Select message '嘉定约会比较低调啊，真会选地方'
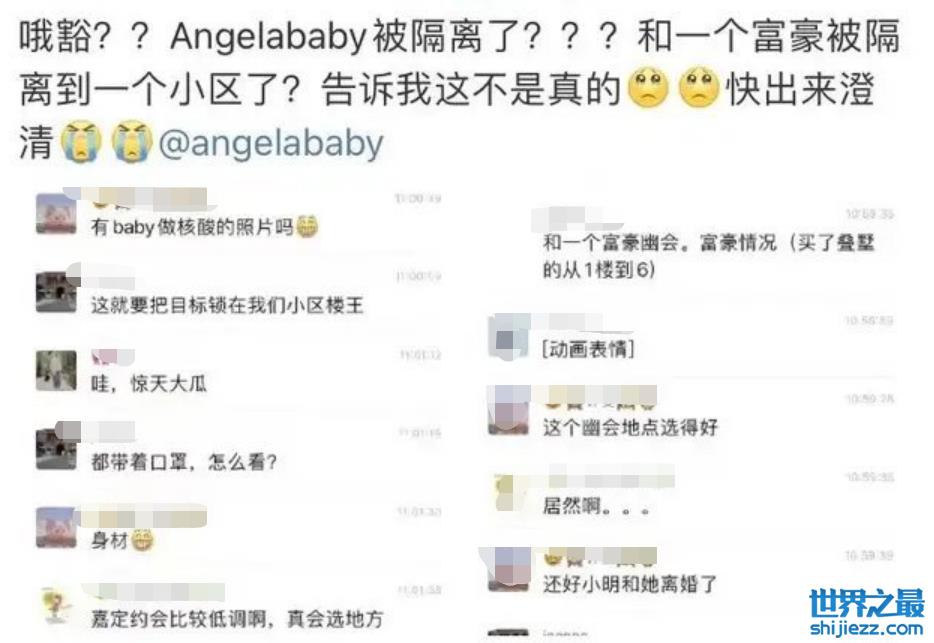Viewport: 934px width, 643px height. 236,619
